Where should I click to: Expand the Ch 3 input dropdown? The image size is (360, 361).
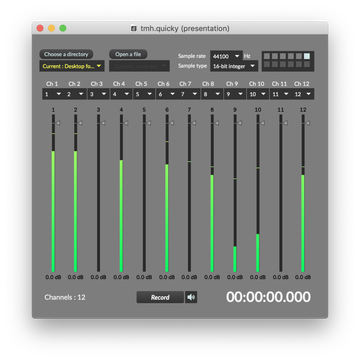[98, 94]
